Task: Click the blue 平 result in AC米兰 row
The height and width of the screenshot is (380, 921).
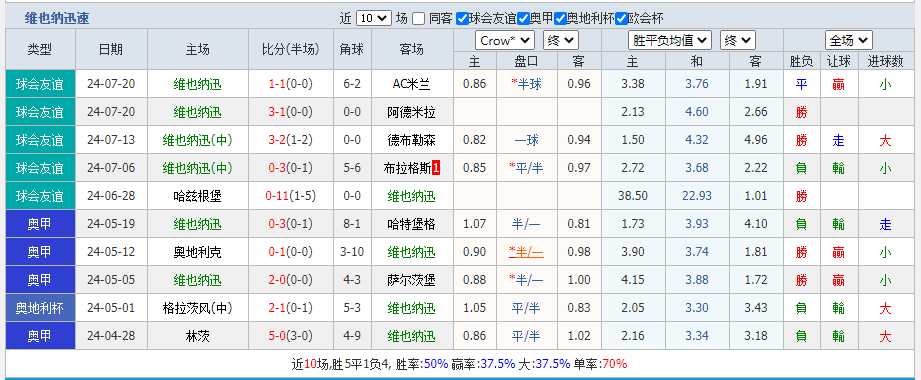Action: pos(801,84)
